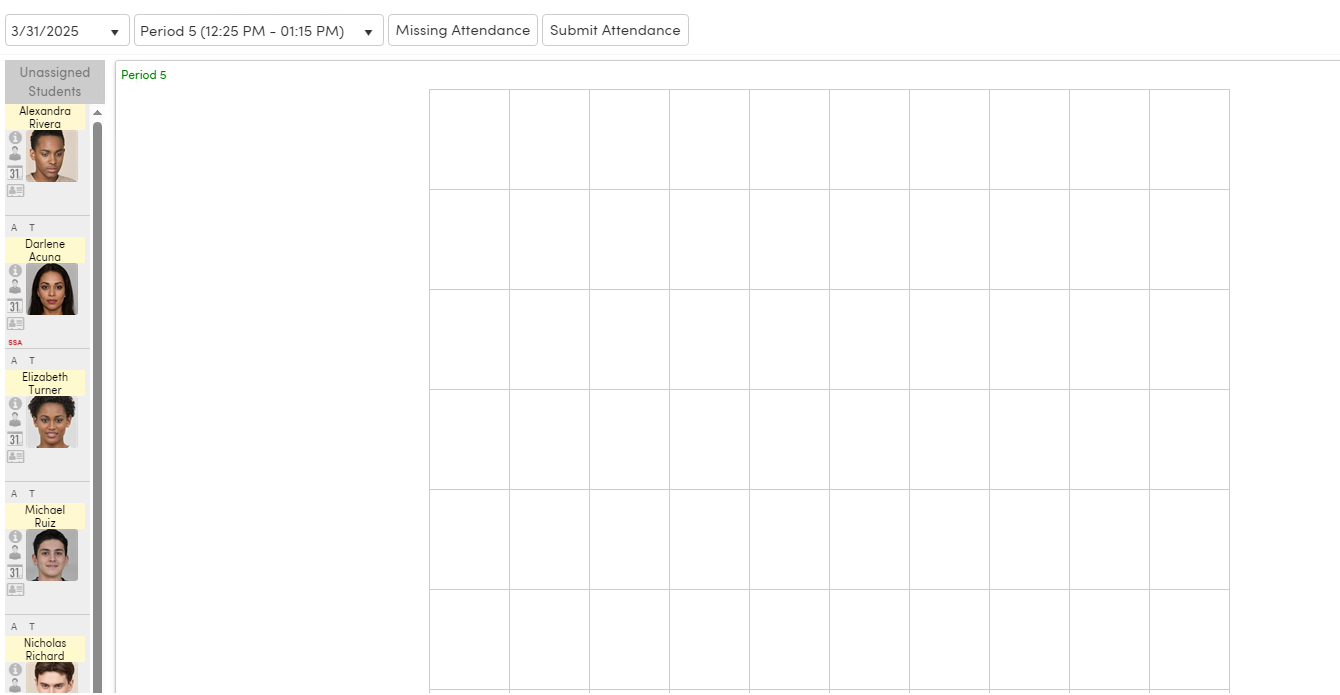This screenshot has width=1340, height=695.
Task: Select Darlene Acuna's photo
Action: (x=52, y=289)
